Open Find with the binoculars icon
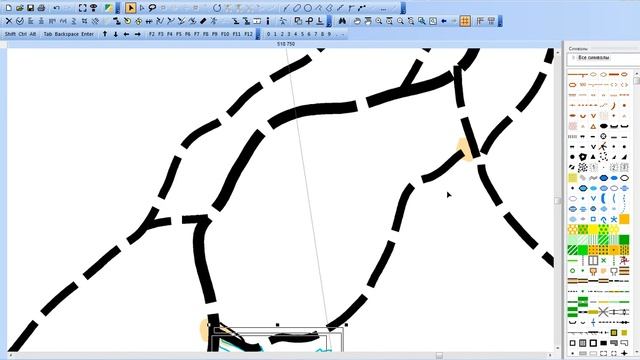This screenshot has width=640, height=360. pyautogui.click(x=342, y=21)
